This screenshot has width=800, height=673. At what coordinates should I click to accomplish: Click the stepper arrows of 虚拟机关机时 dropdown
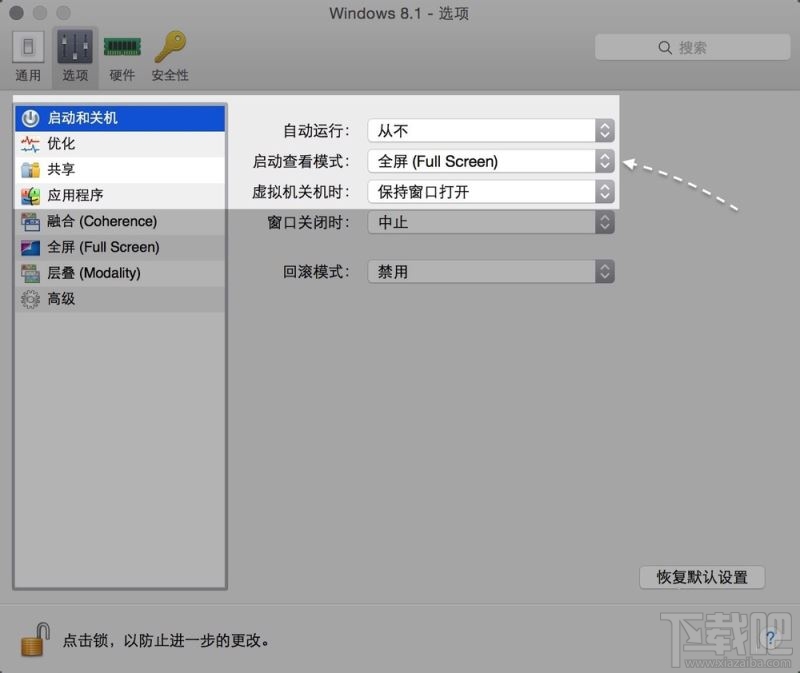[605, 192]
